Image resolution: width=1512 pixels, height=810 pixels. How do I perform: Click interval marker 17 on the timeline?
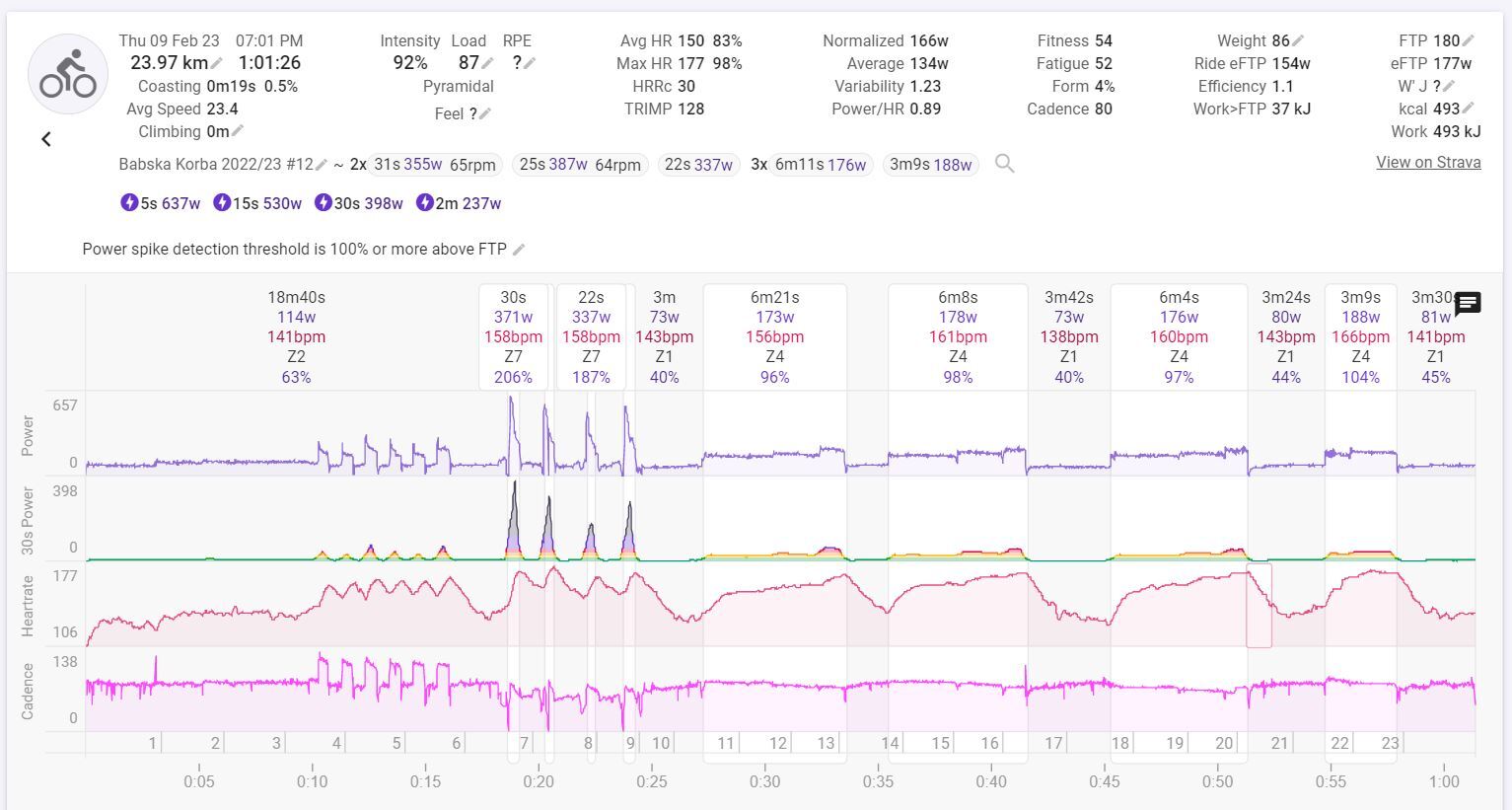coord(1053,743)
